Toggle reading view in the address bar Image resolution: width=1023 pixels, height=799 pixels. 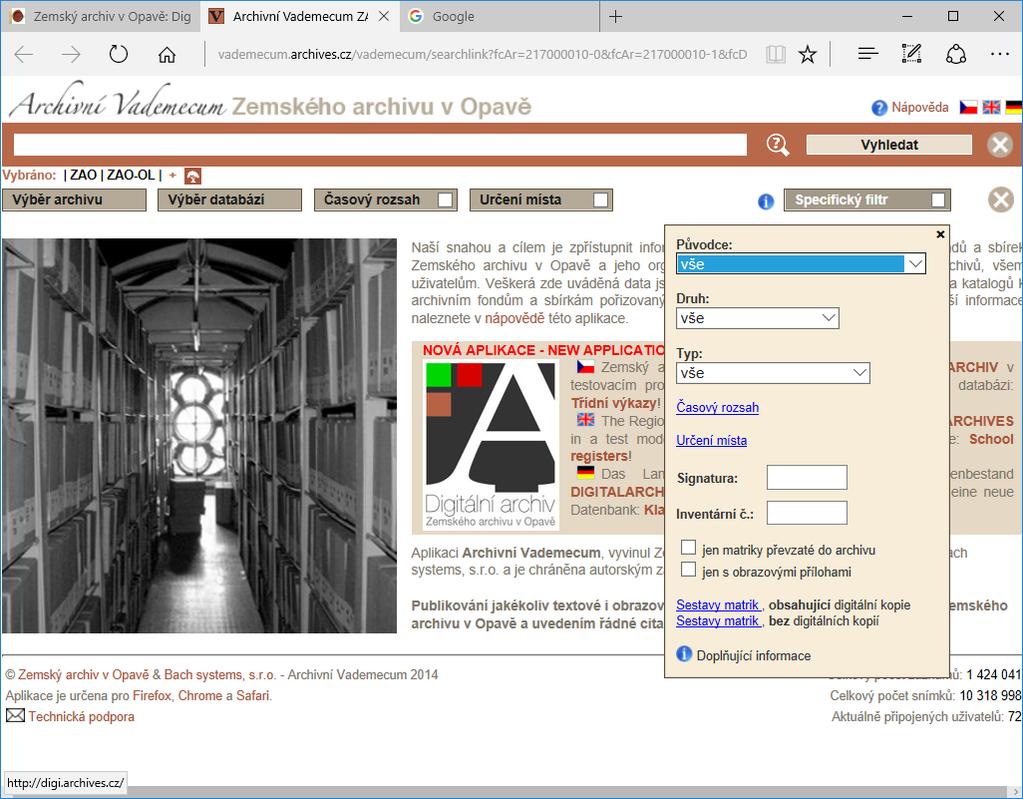(x=775, y=54)
